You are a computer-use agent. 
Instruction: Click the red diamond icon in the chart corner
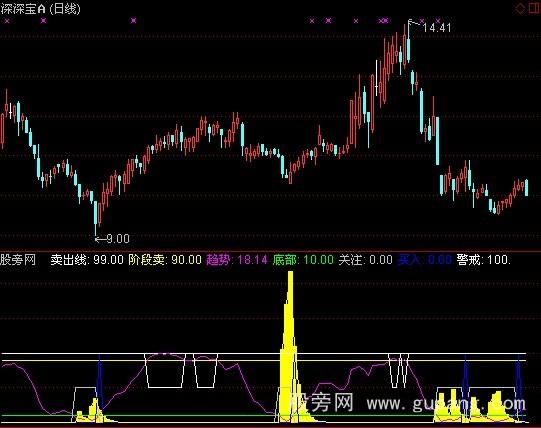click(520, 8)
